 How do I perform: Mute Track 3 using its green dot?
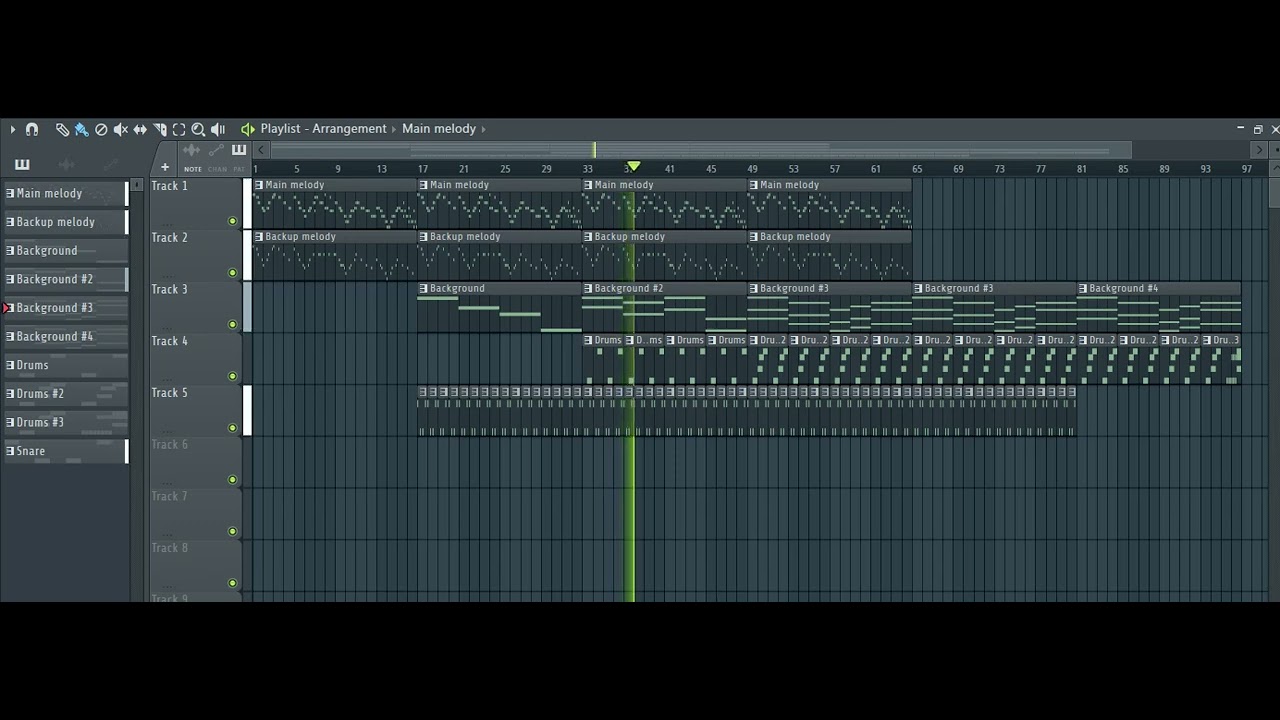tap(233, 325)
